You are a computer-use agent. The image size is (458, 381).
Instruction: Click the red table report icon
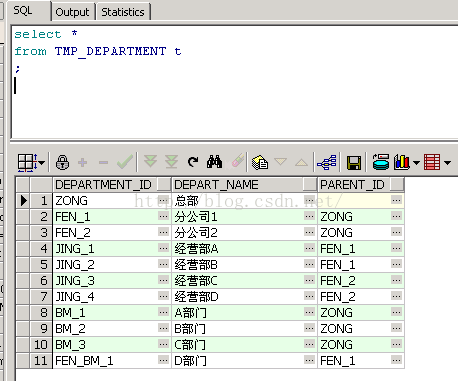tap(432, 162)
